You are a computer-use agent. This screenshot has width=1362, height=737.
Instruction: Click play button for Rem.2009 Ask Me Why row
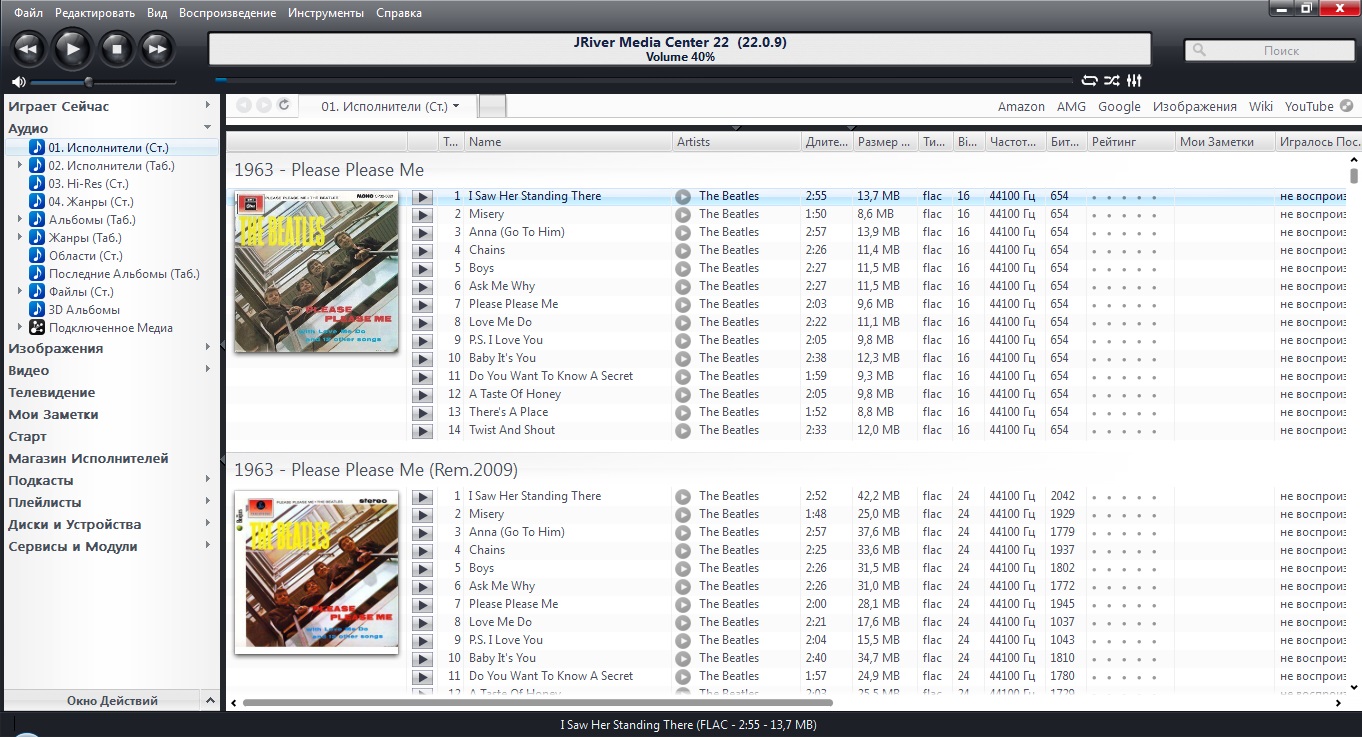pos(423,586)
